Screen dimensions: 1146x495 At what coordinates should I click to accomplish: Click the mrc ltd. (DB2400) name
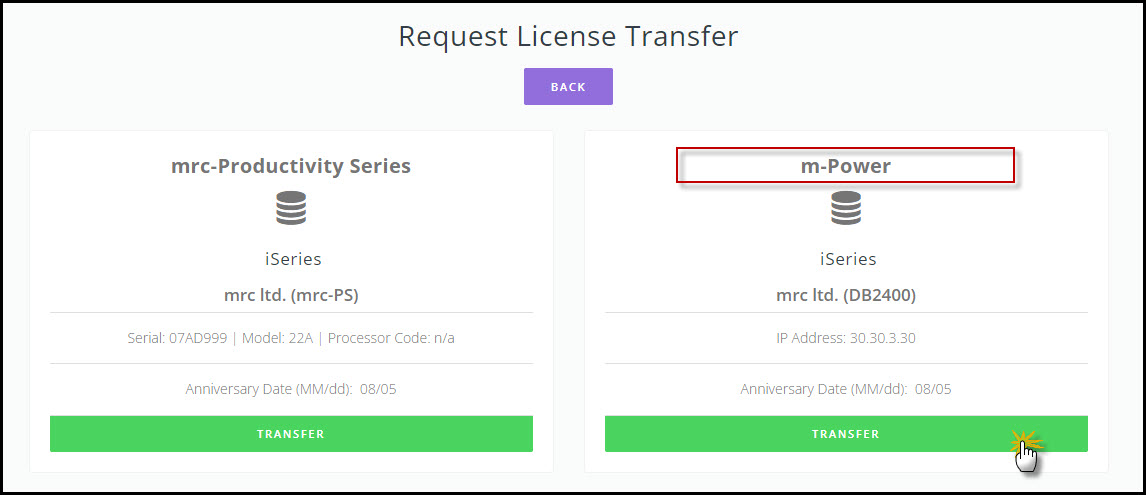846,295
